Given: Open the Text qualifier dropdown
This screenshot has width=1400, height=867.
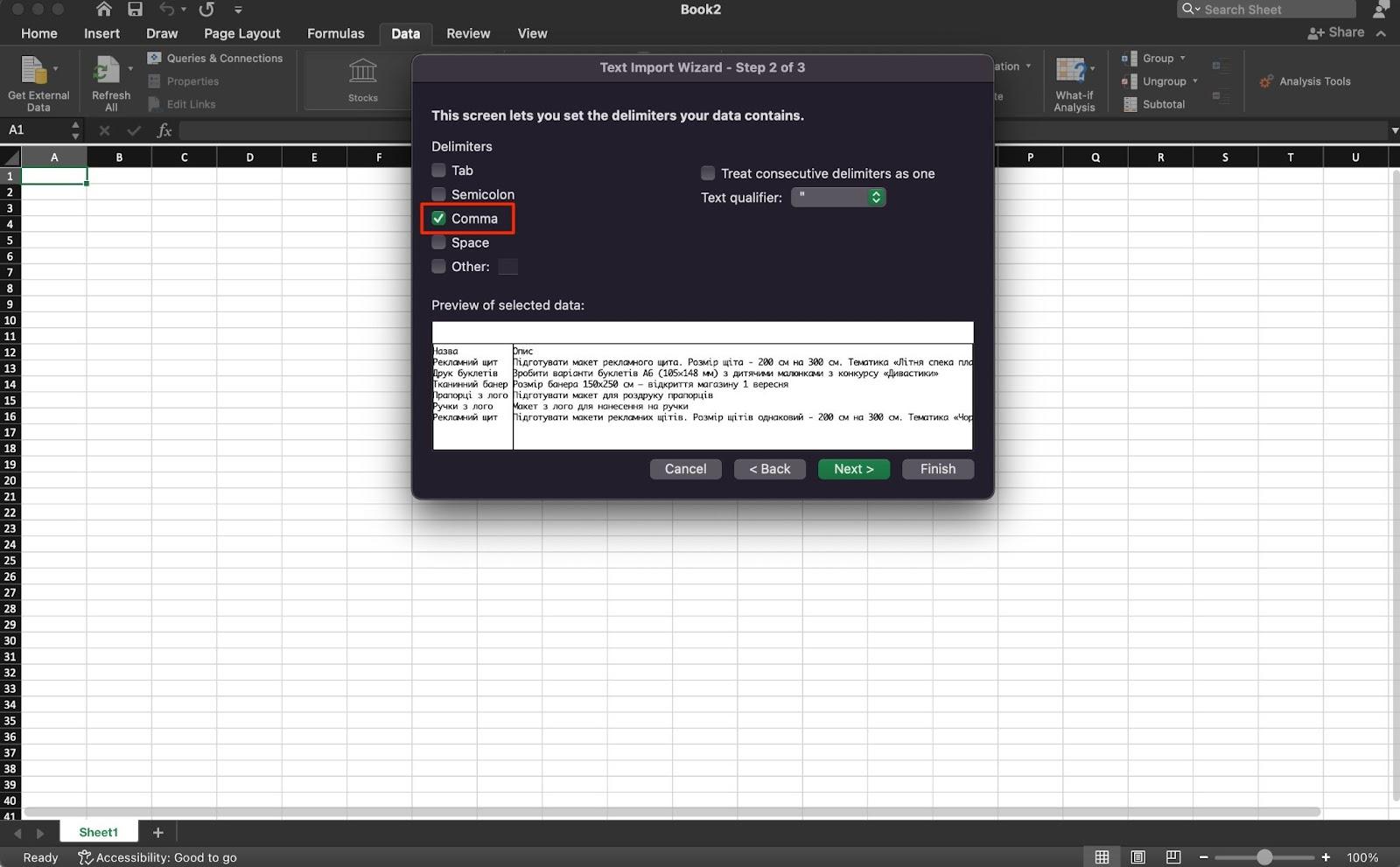Looking at the screenshot, I should [x=838, y=198].
